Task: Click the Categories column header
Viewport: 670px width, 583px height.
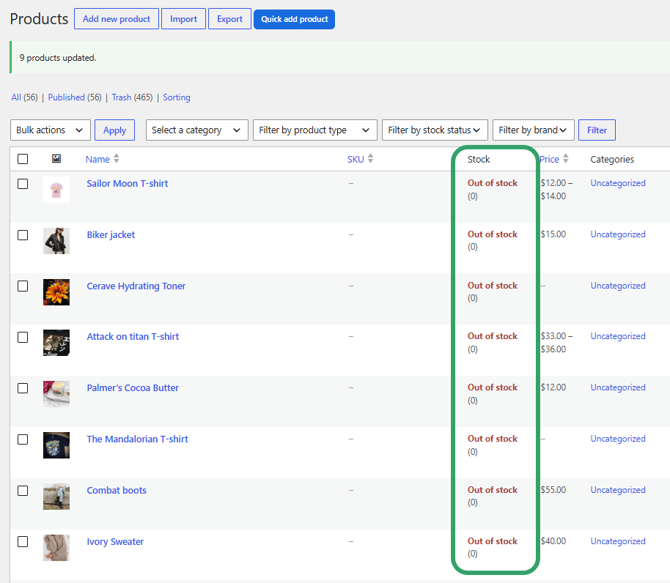Action: (612, 159)
